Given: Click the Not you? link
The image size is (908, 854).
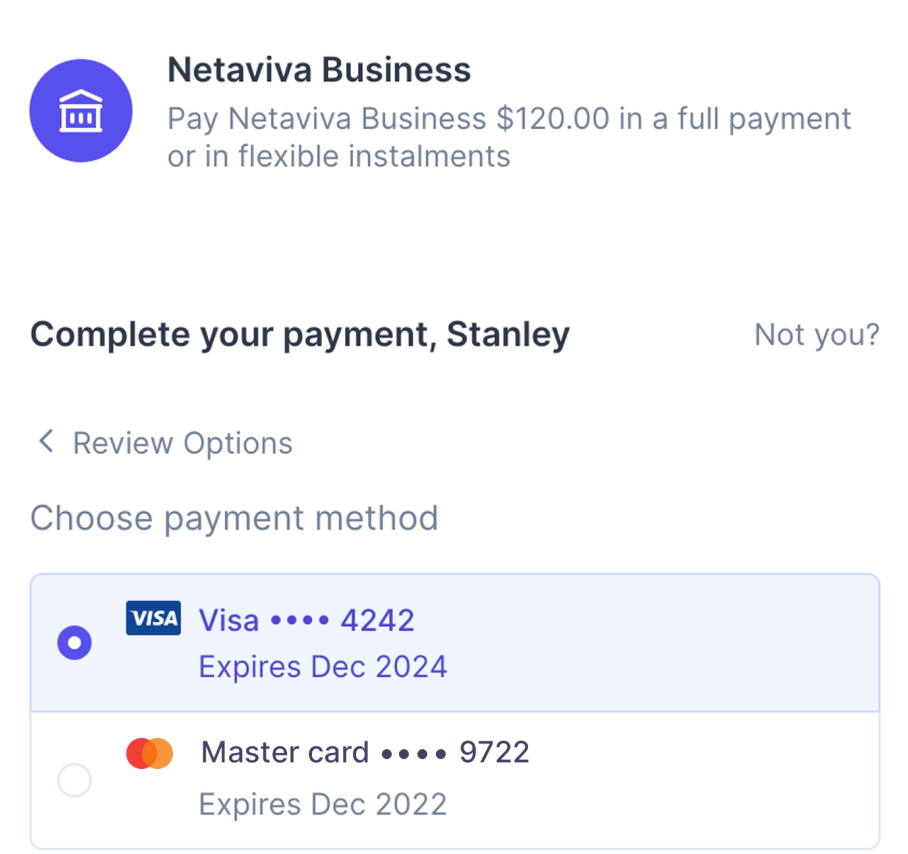Looking at the screenshot, I should click(817, 335).
